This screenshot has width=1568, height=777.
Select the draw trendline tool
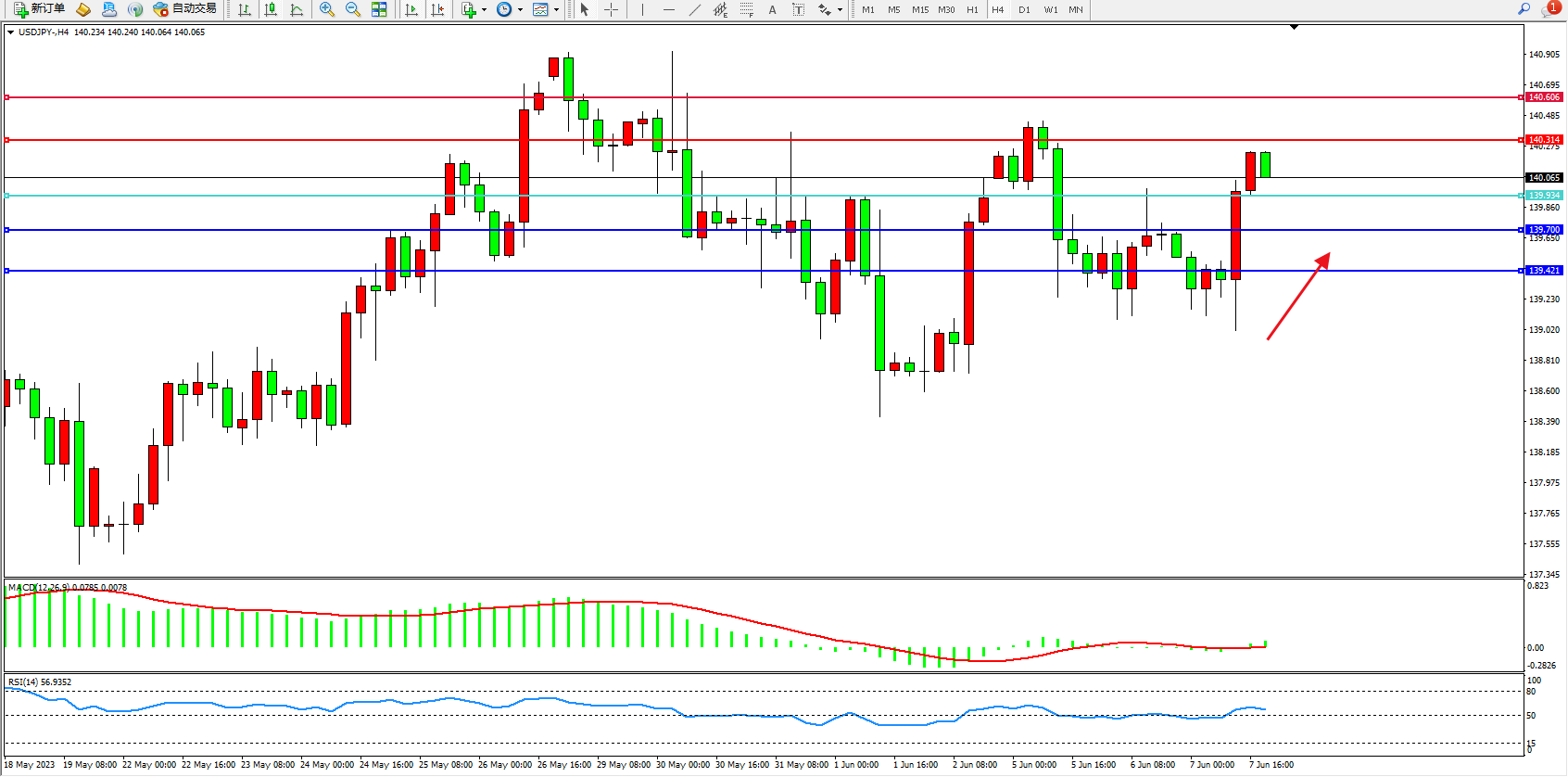coord(694,9)
